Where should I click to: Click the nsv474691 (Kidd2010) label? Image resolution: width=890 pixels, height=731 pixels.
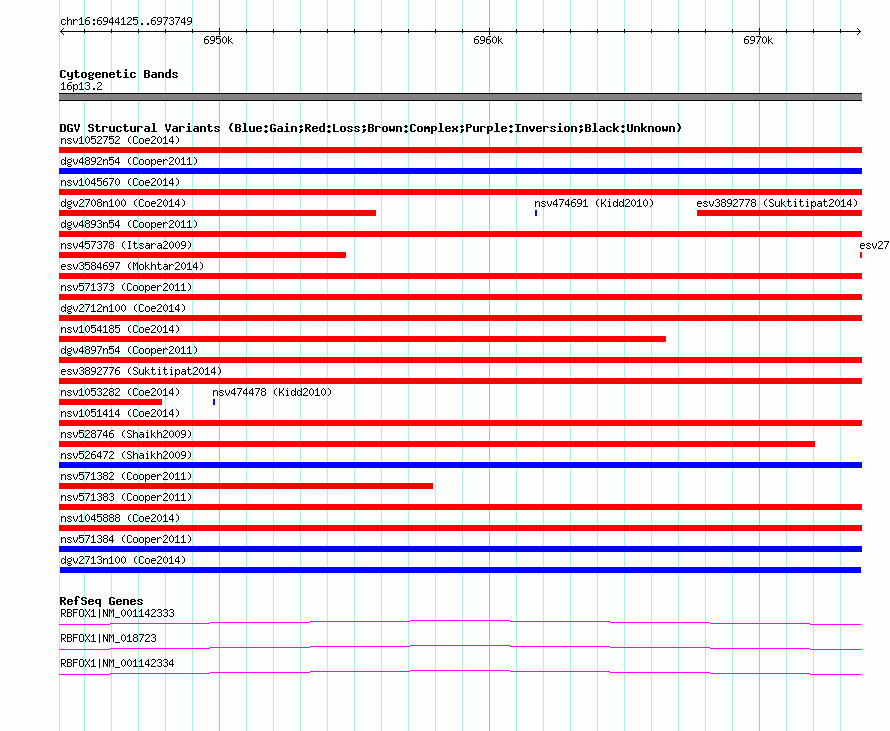coord(594,203)
